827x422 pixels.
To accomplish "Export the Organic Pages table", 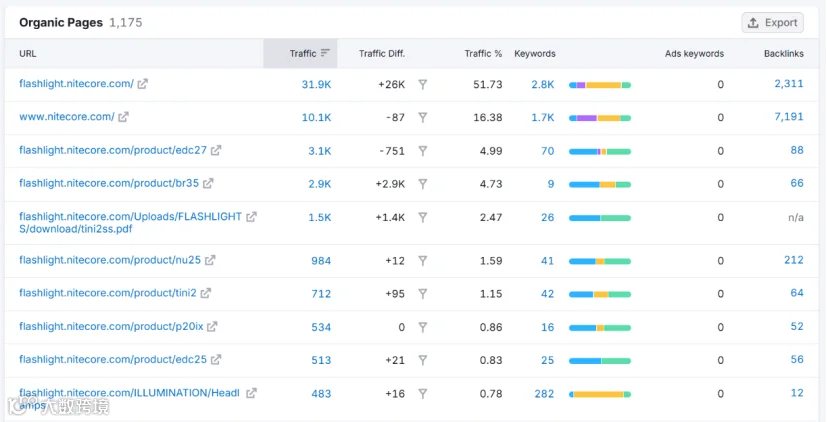I will coord(773,23).
